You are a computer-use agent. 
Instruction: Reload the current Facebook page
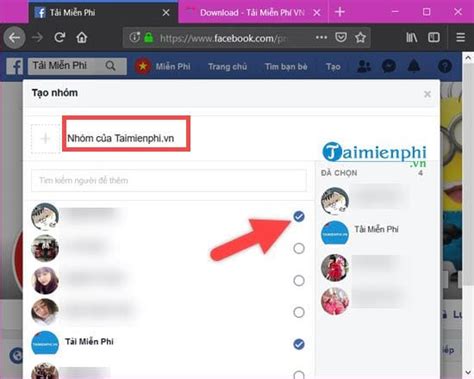(x=60, y=37)
